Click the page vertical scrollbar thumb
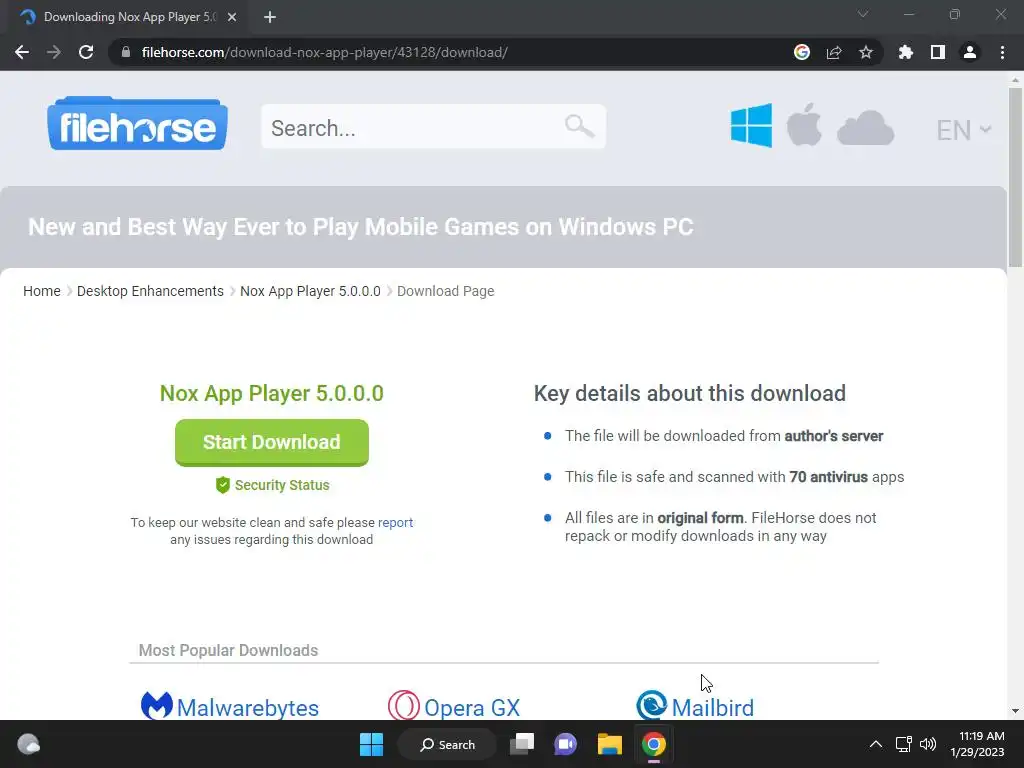This screenshot has height=768, width=1024. pos(1015,177)
